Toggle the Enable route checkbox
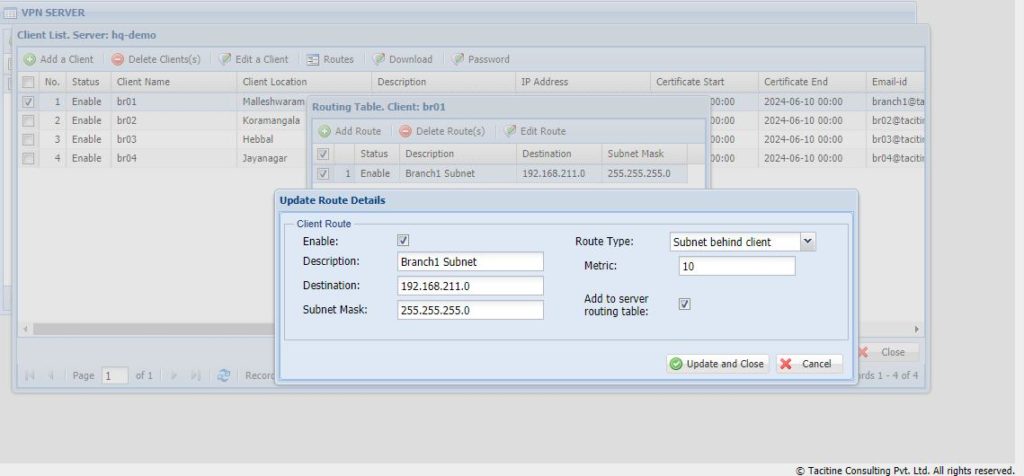The height and width of the screenshot is (476, 1024). click(404, 241)
